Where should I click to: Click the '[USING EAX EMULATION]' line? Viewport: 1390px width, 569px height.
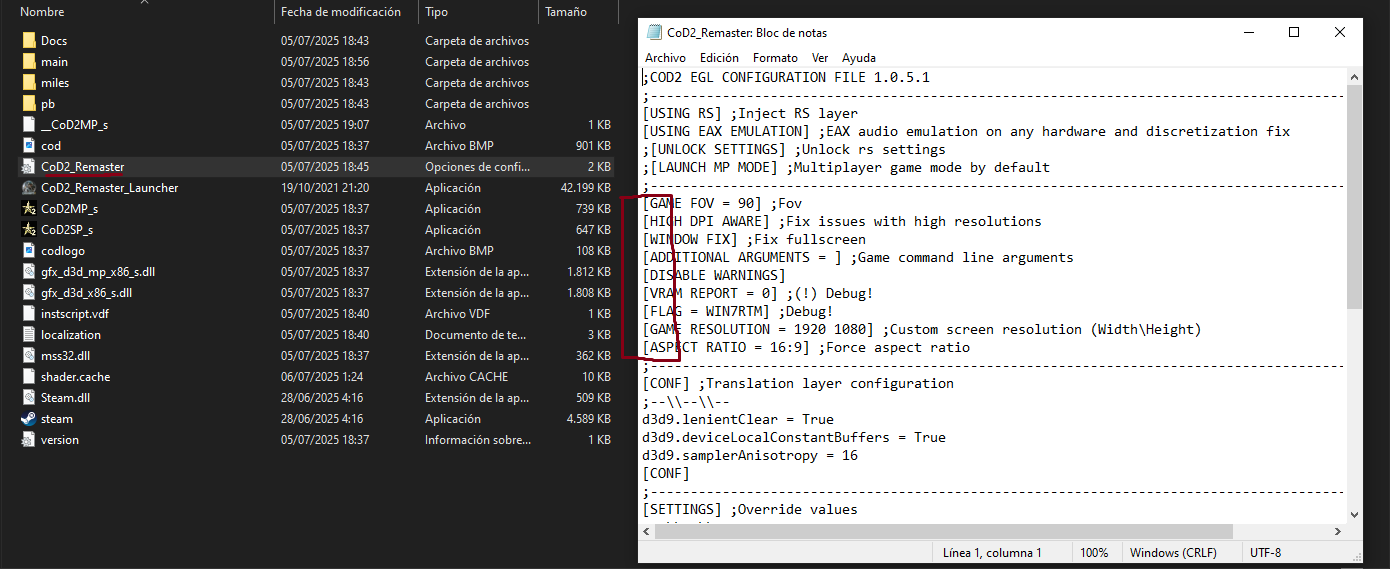[x=966, y=131]
